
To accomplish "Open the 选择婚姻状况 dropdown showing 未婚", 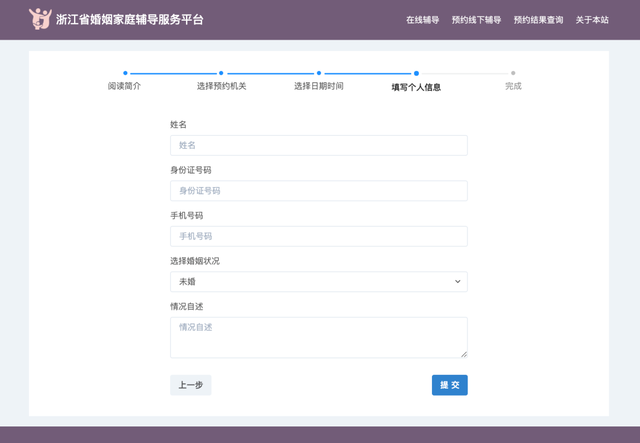I will [x=319, y=282].
